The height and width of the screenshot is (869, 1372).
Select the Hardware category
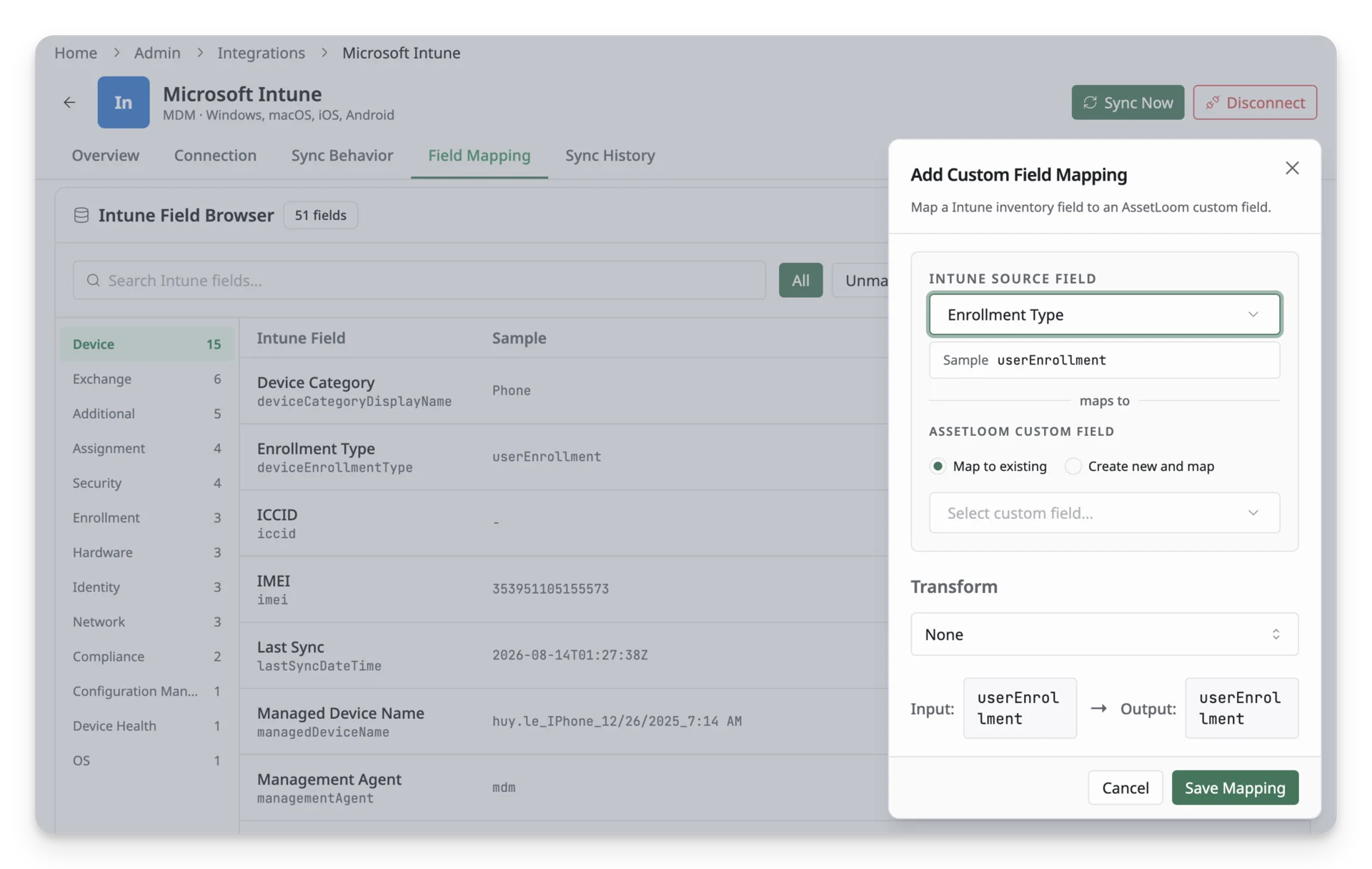[x=146, y=552]
